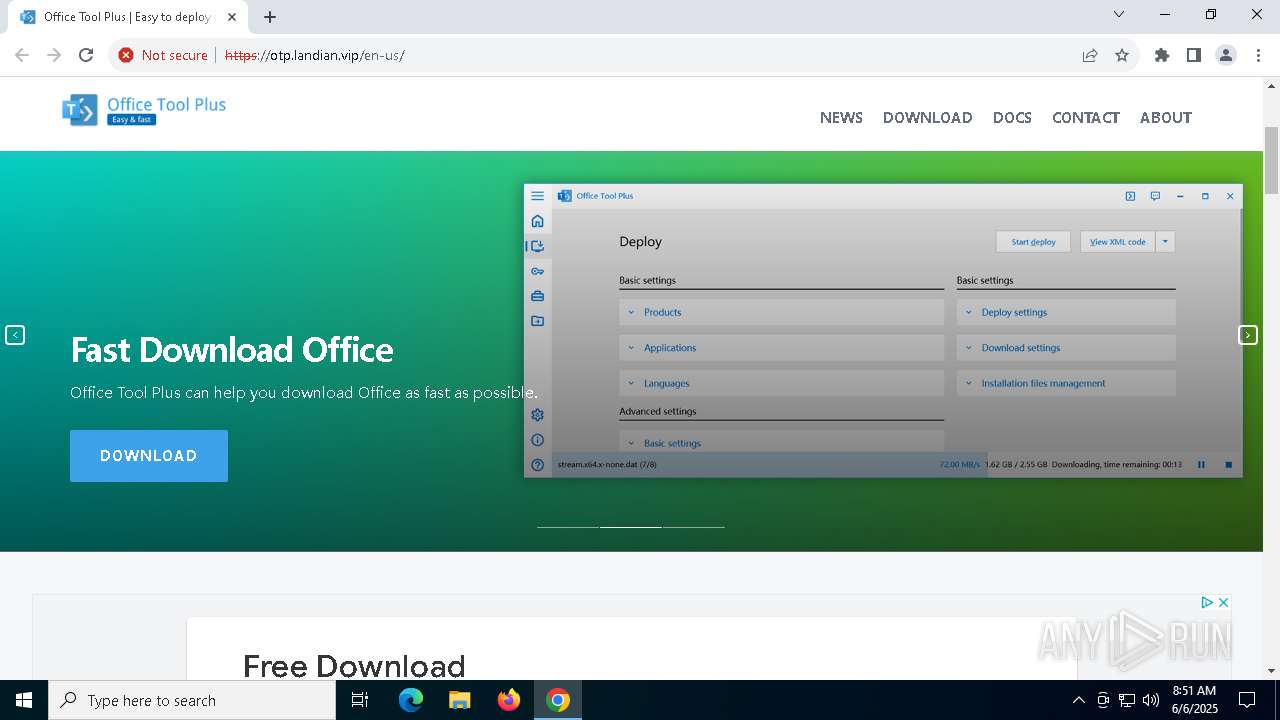Screen dimensions: 1280x720
Task: Show next carousel slide arrow
Action: (1248, 335)
